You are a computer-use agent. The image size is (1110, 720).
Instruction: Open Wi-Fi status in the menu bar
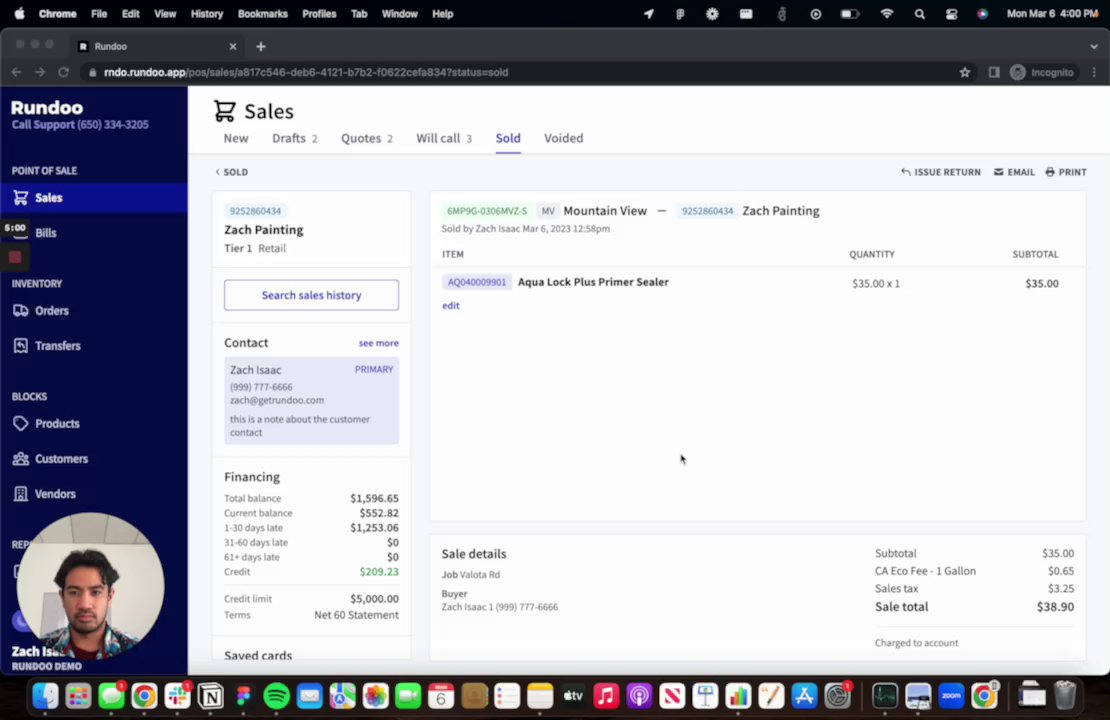(886, 13)
